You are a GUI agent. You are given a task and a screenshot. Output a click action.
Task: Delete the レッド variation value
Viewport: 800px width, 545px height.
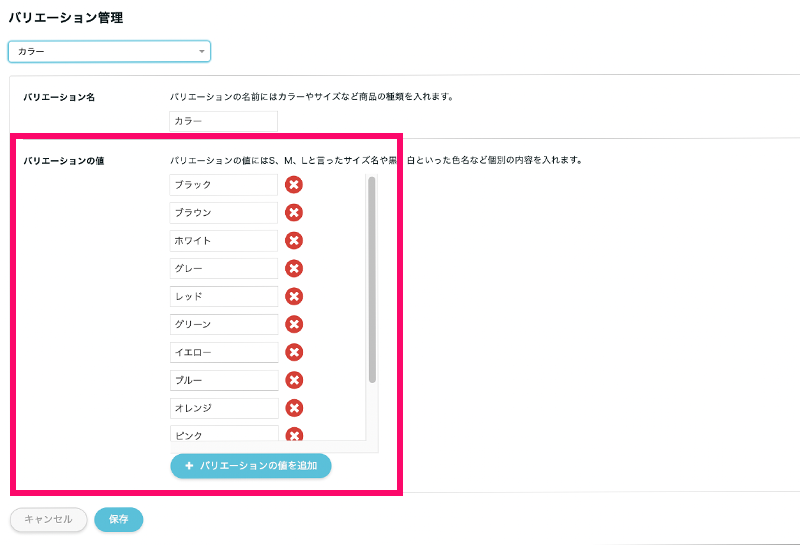[294, 297]
